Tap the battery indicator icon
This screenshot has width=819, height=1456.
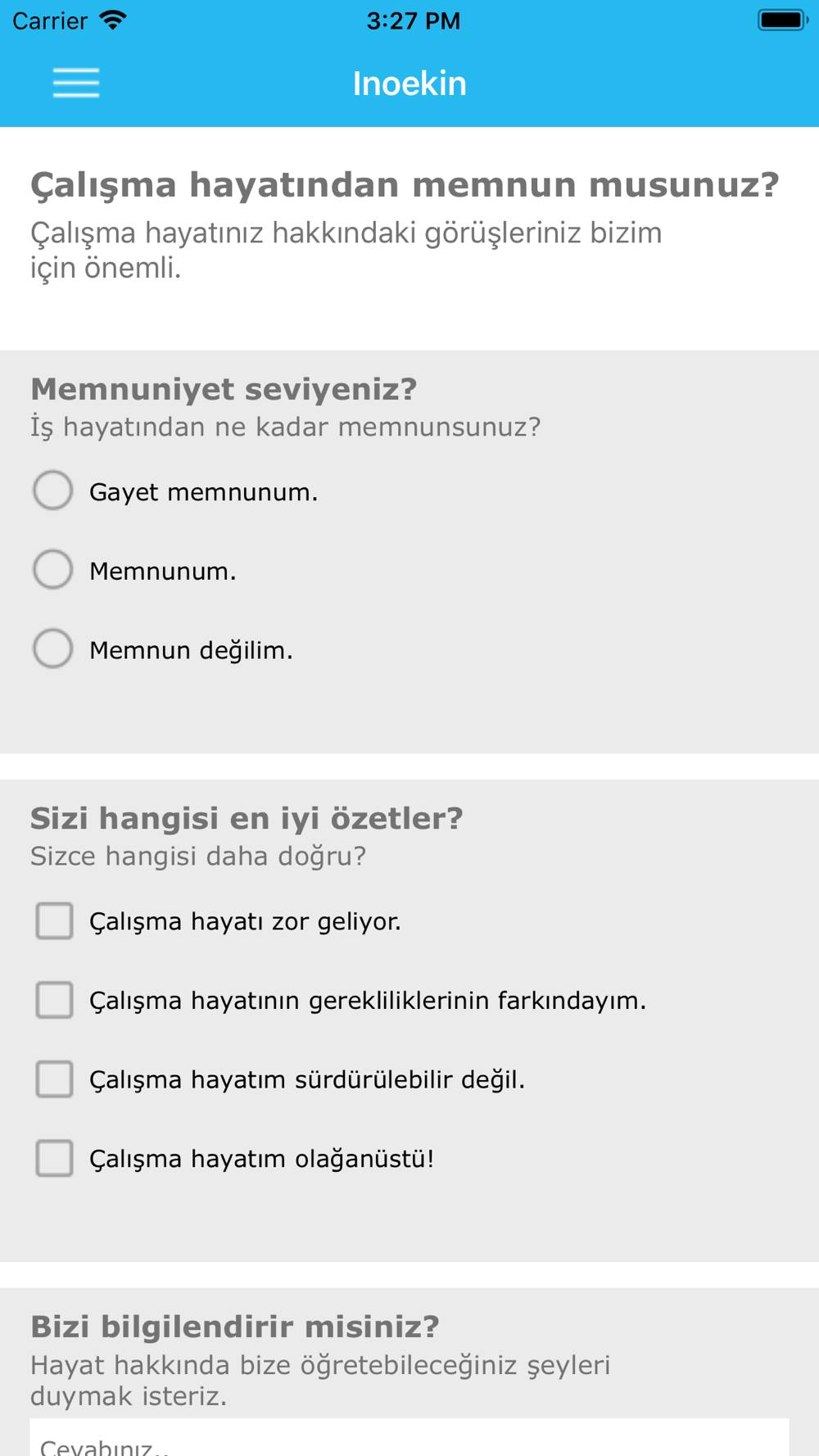point(783,20)
